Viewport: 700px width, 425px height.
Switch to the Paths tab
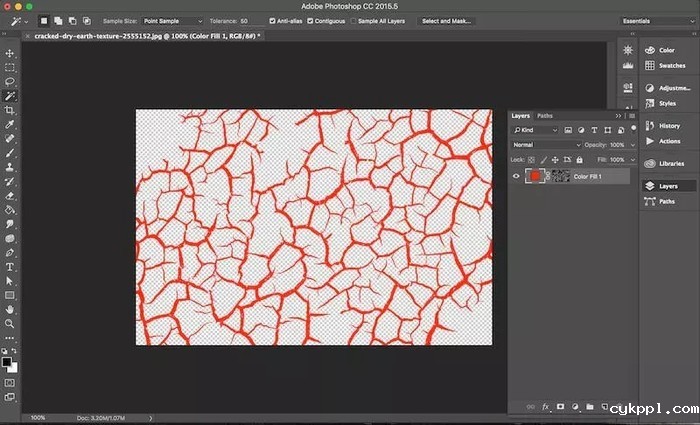(545, 116)
